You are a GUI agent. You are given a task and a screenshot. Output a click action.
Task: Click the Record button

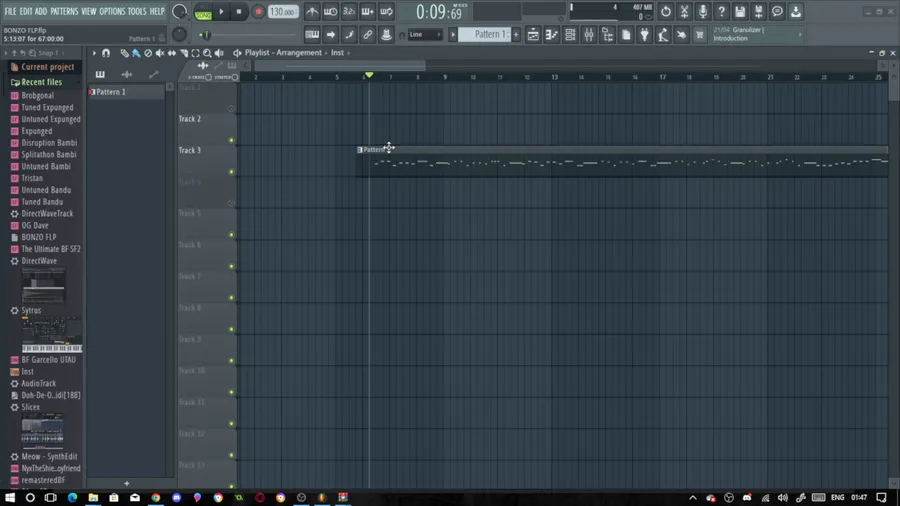tap(258, 11)
